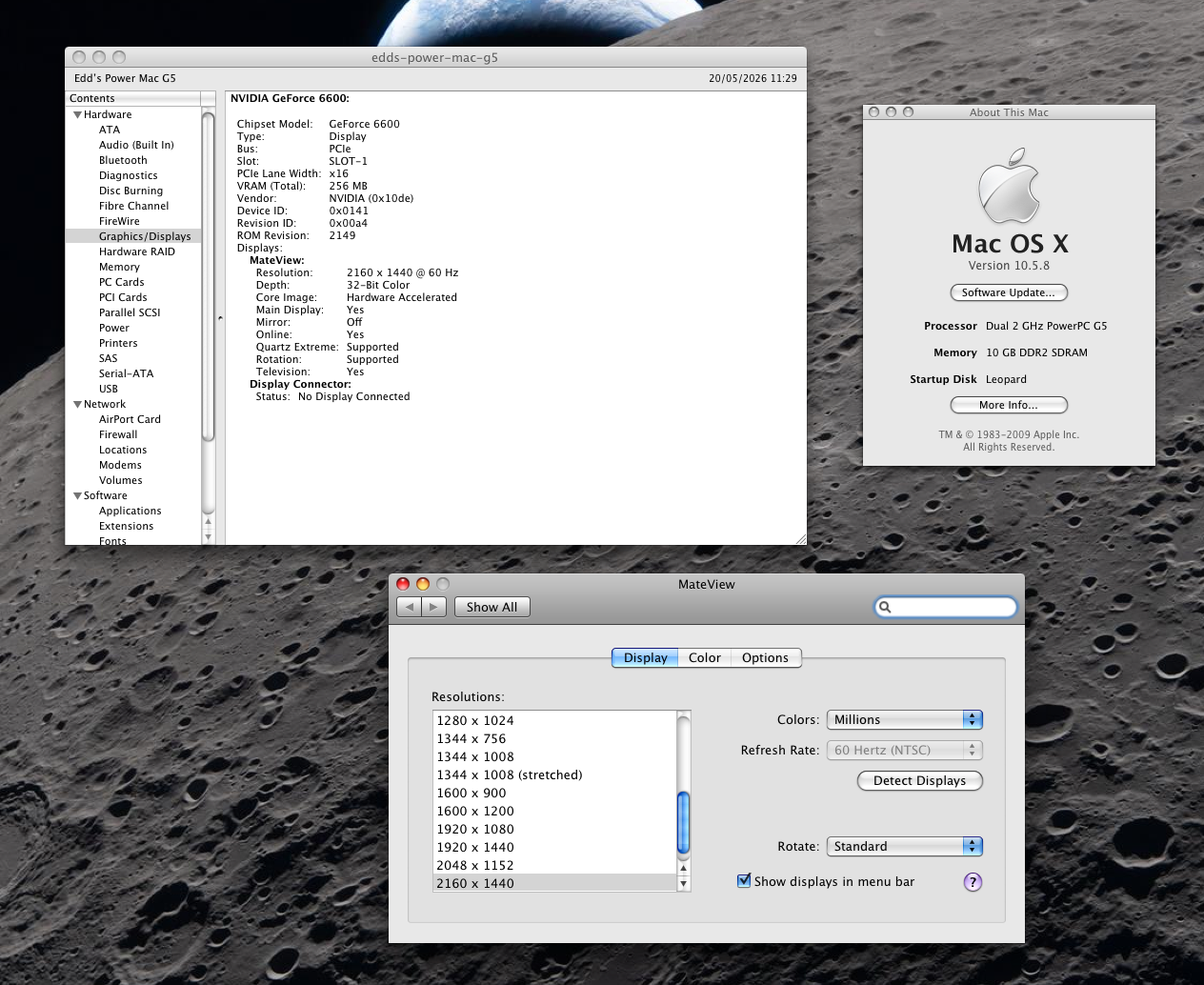Viewport: 1204px width, 985px height.
Task: Collapse the Software section triangle
Action: 77,496
